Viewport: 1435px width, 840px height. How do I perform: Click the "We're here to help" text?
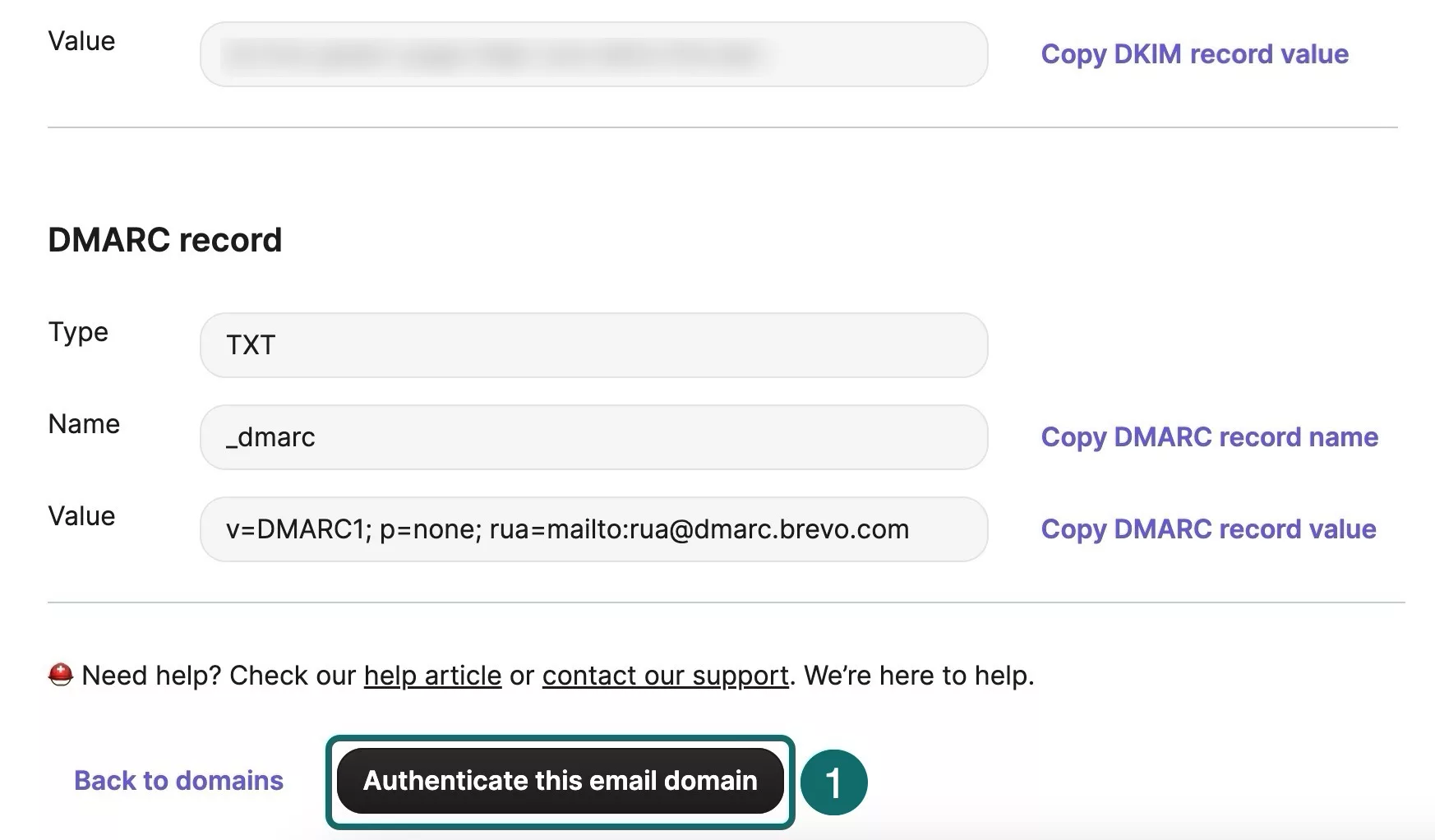(x=918, y=676)
